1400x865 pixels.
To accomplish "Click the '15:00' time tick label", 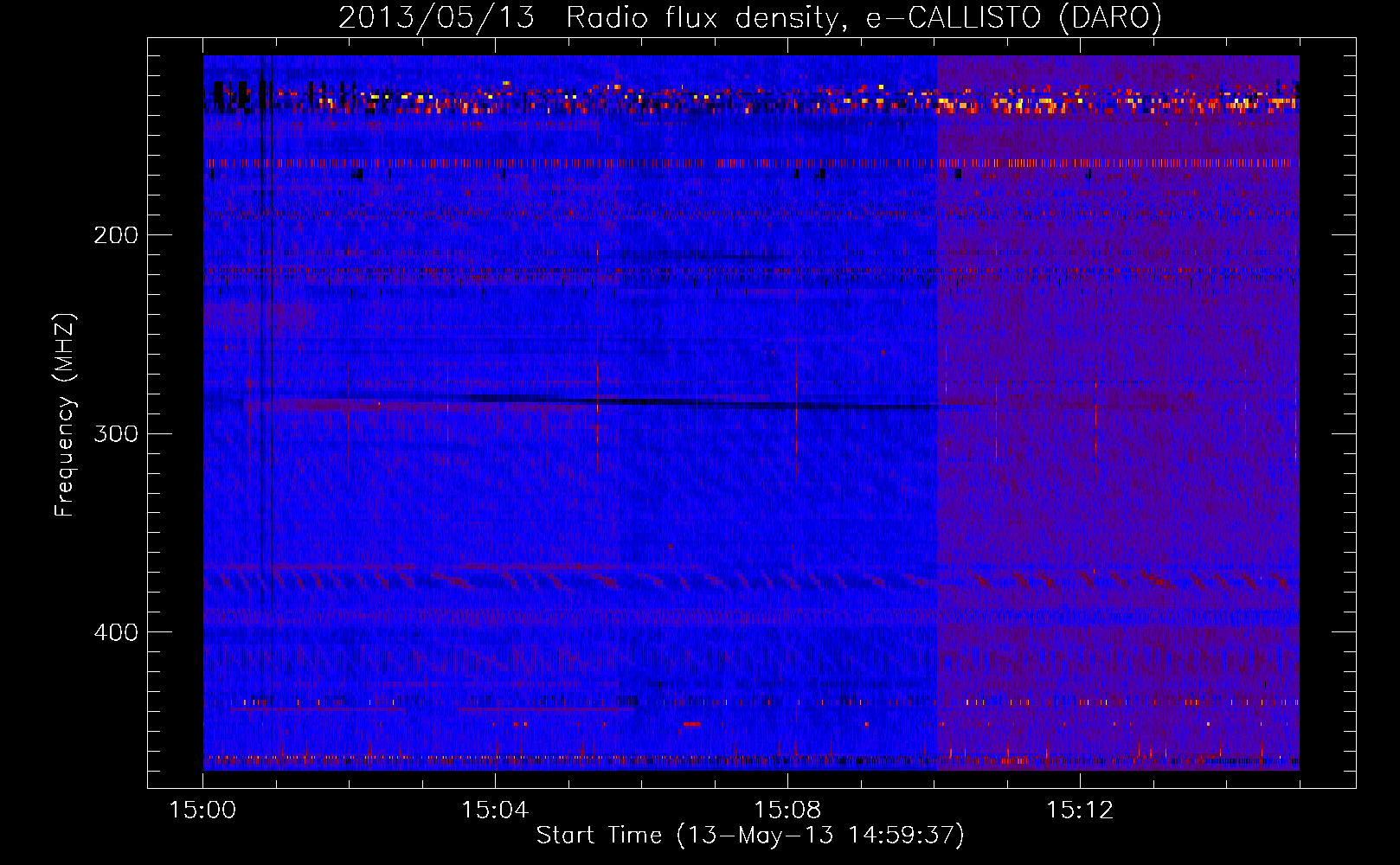I will 202,811.
